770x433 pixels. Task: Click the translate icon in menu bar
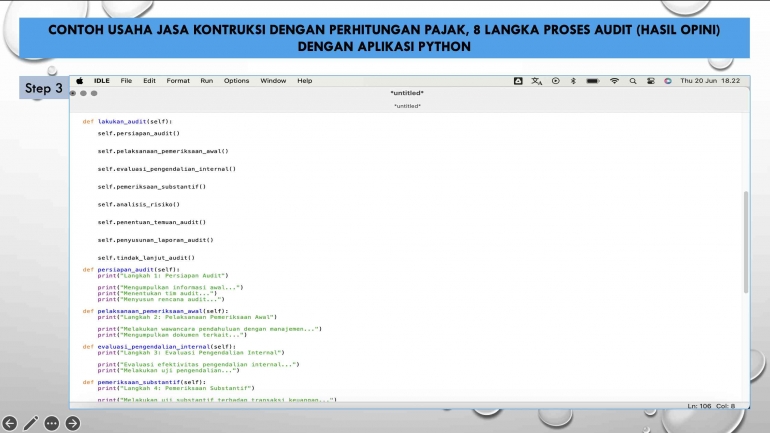click(x=537, y=81)
